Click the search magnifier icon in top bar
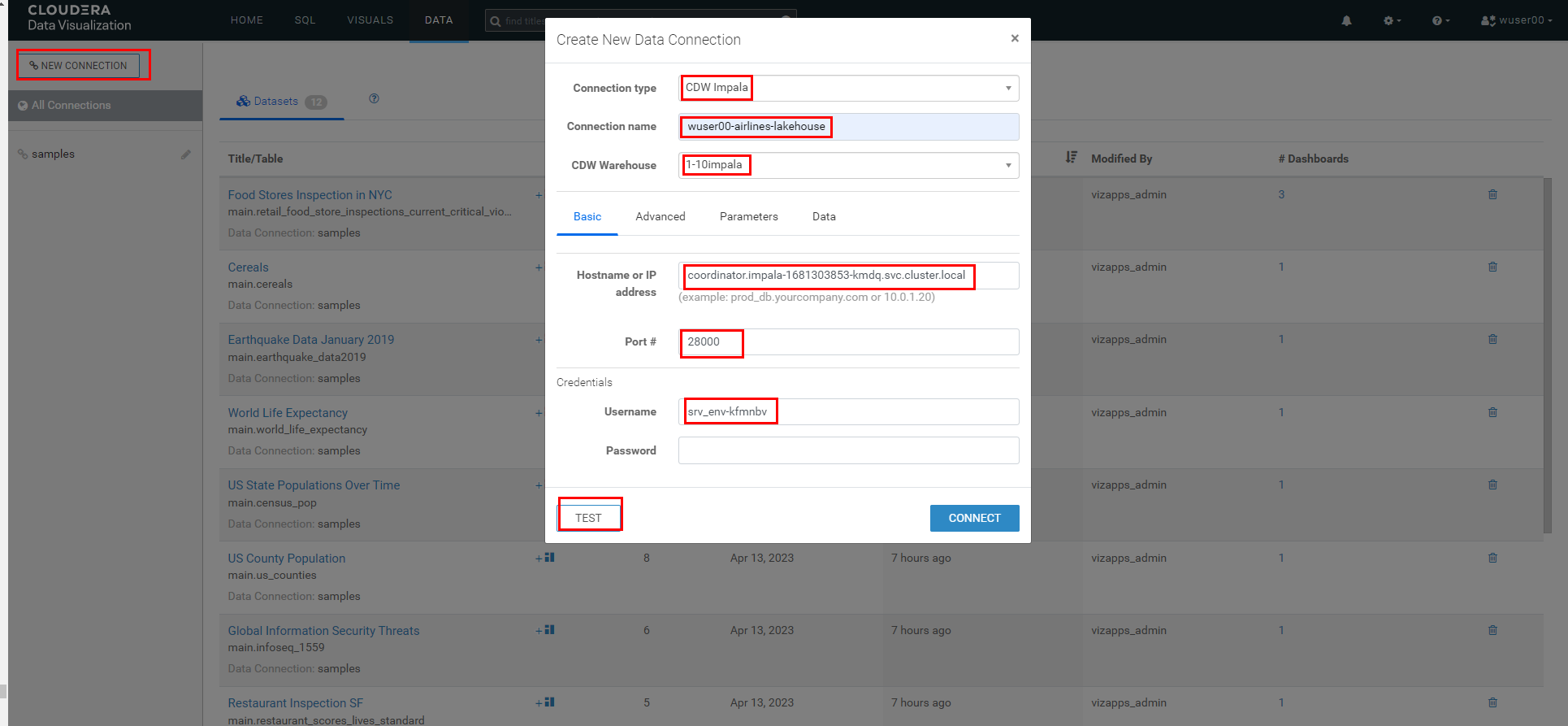The height and width of the screenshot is (726, 1568). point(496,21)
